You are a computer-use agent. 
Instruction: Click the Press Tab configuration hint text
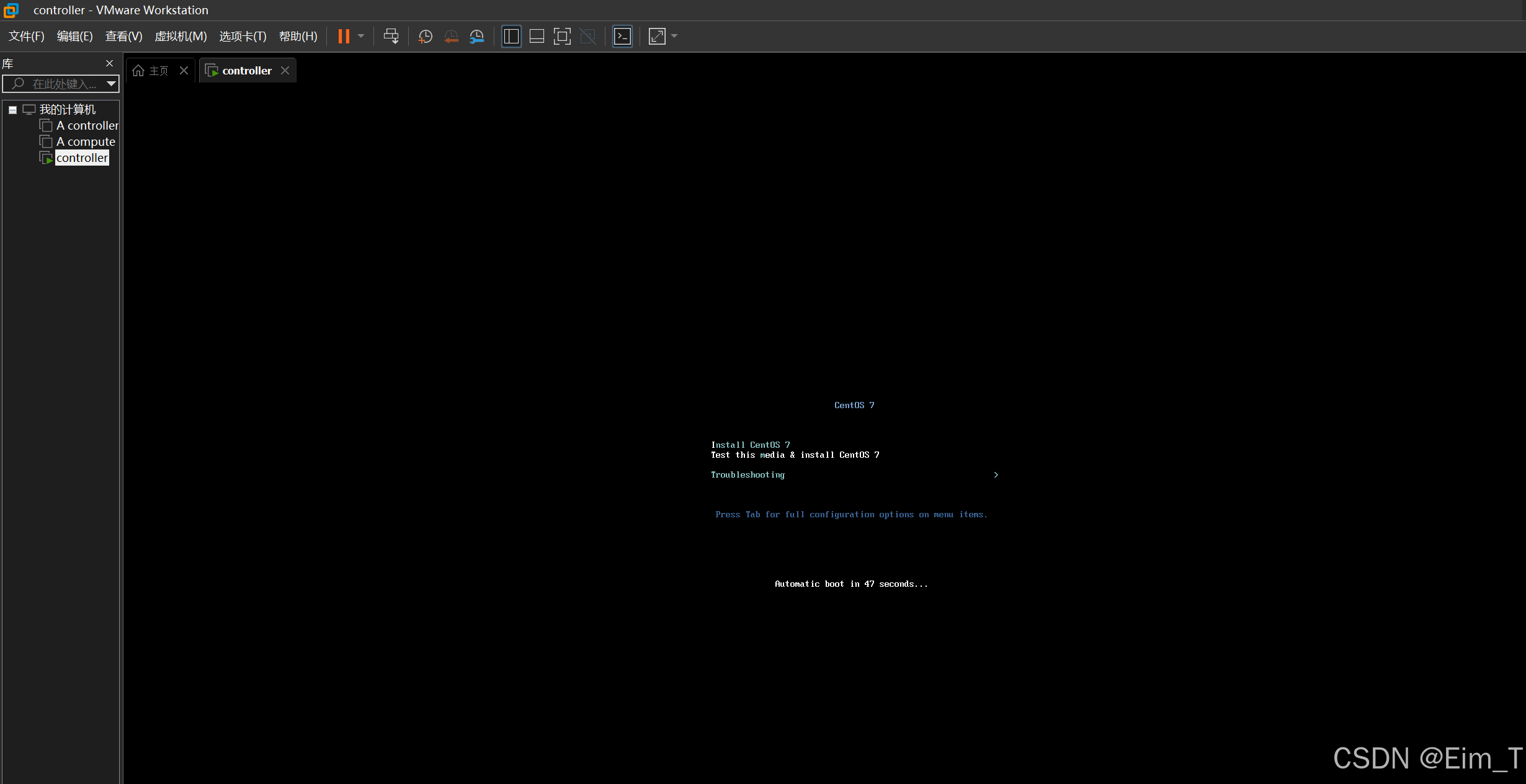click(851, 514)
